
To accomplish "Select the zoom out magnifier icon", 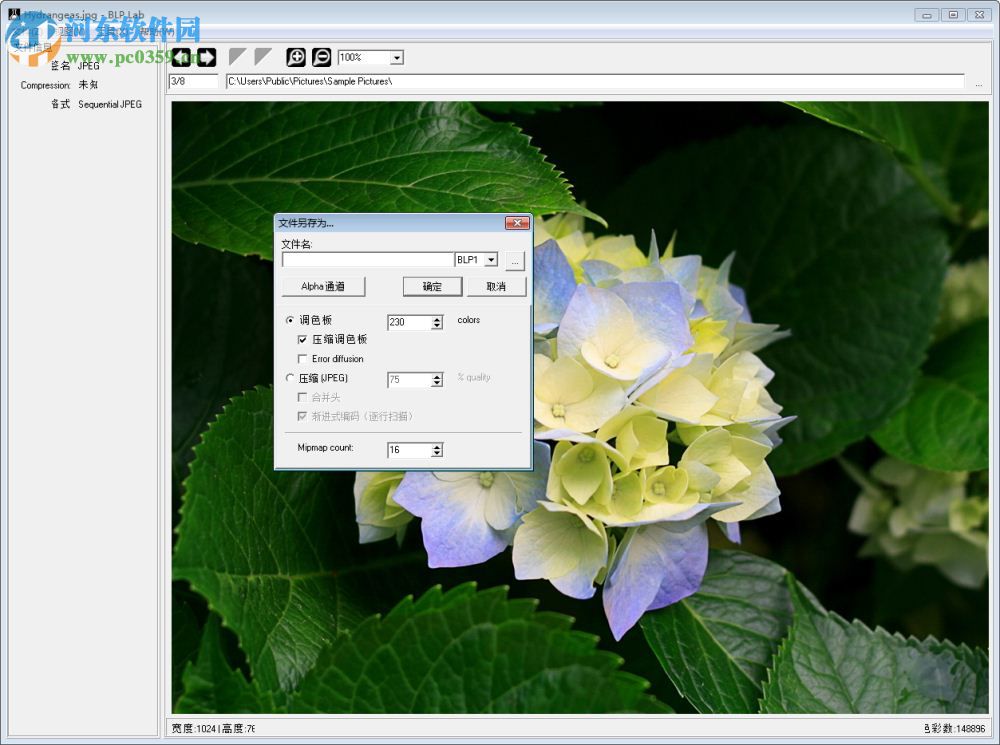I will 320,57.
